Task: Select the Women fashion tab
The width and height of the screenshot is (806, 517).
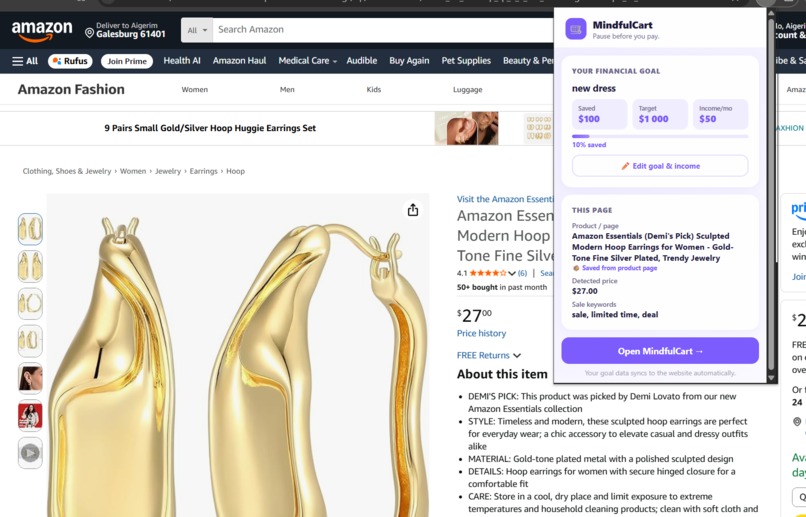Action: click(194, 89)
